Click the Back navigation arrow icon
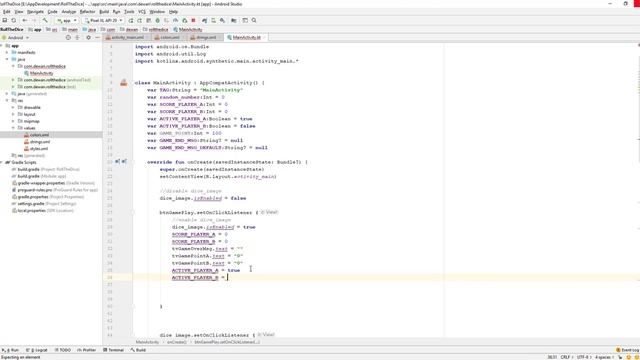The image size is (640, 360). click(25, 20)
